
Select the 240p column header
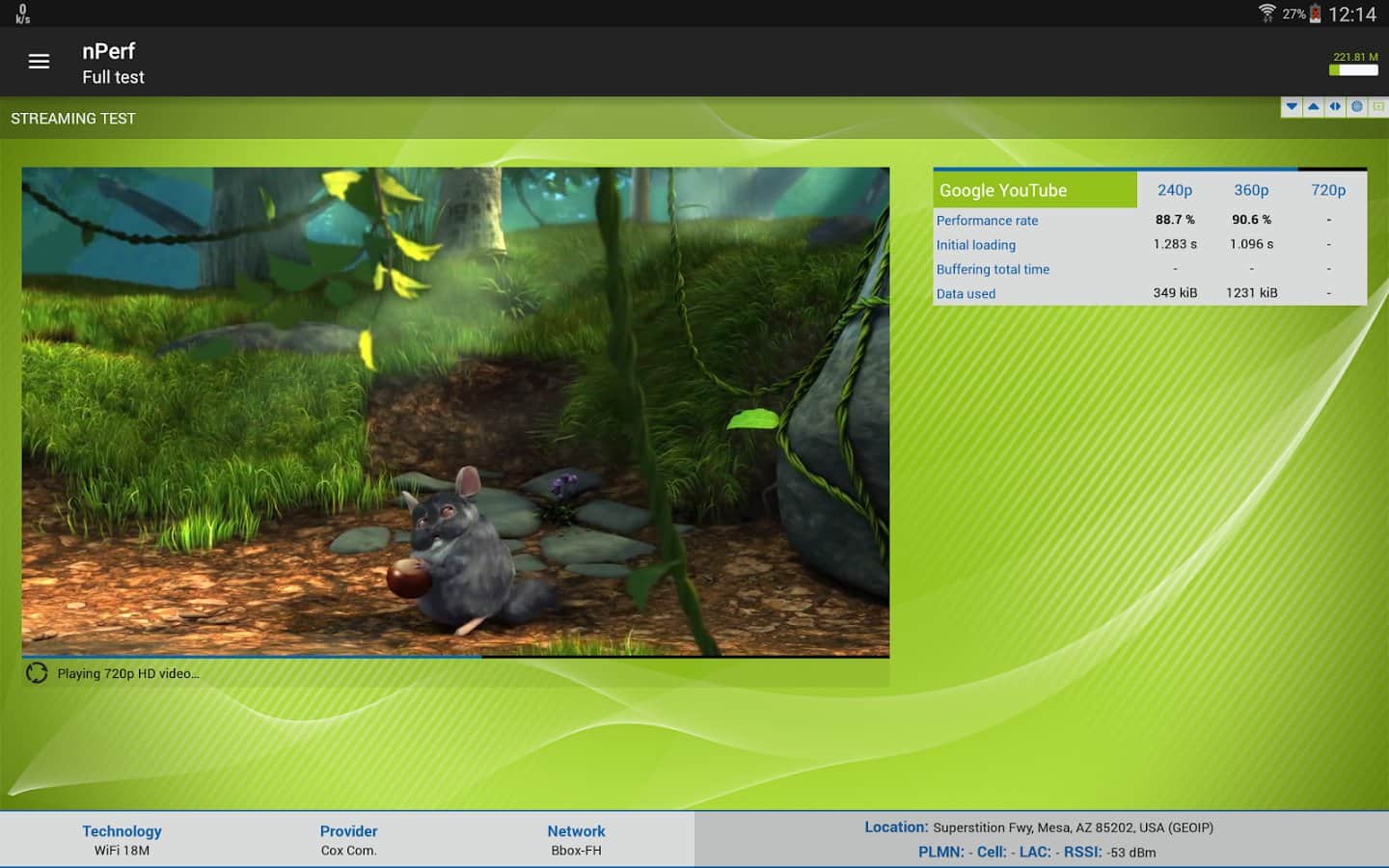[1174, 190]
